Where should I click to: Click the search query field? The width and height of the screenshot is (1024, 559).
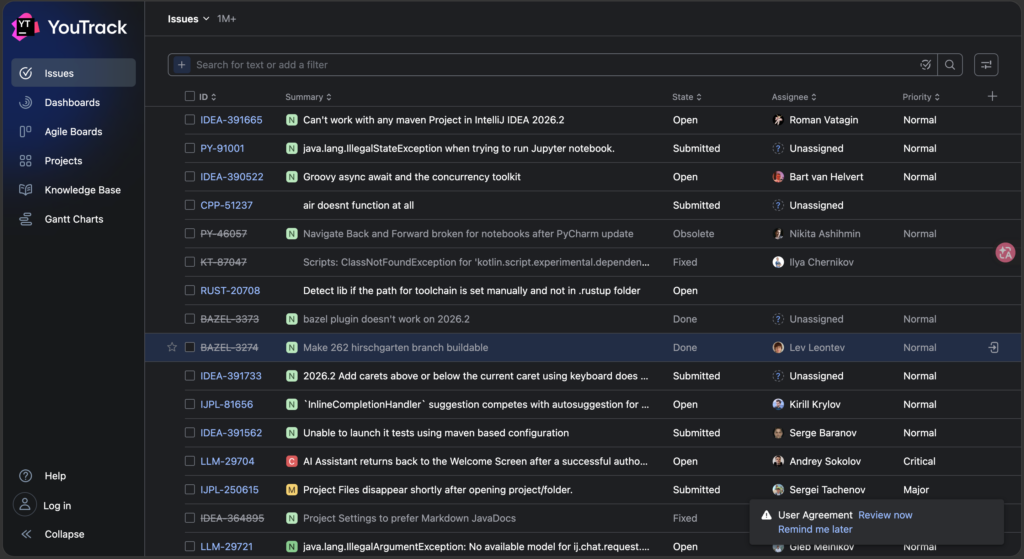click(552, 65)
